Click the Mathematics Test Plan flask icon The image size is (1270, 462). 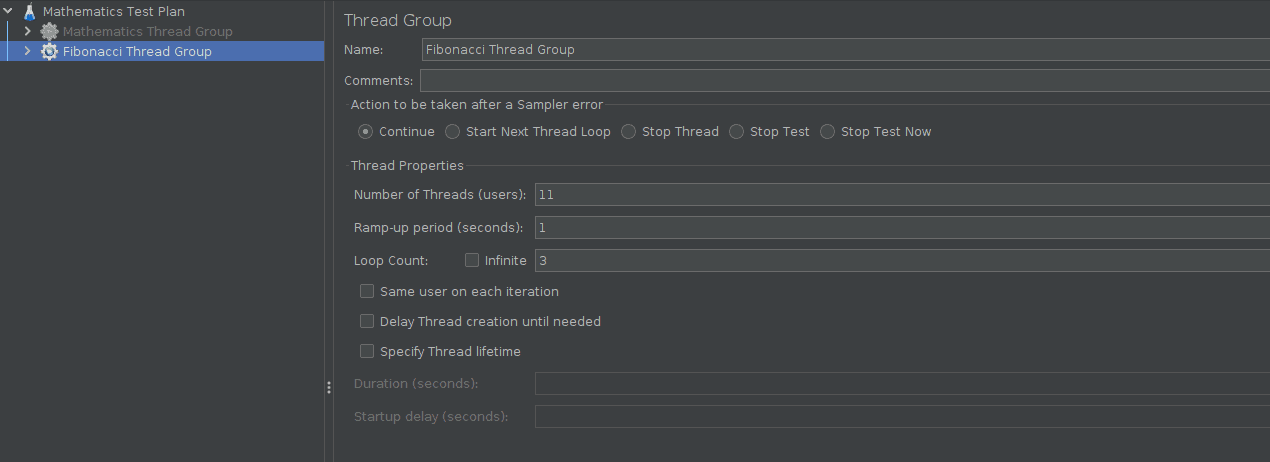coord(29,12)
